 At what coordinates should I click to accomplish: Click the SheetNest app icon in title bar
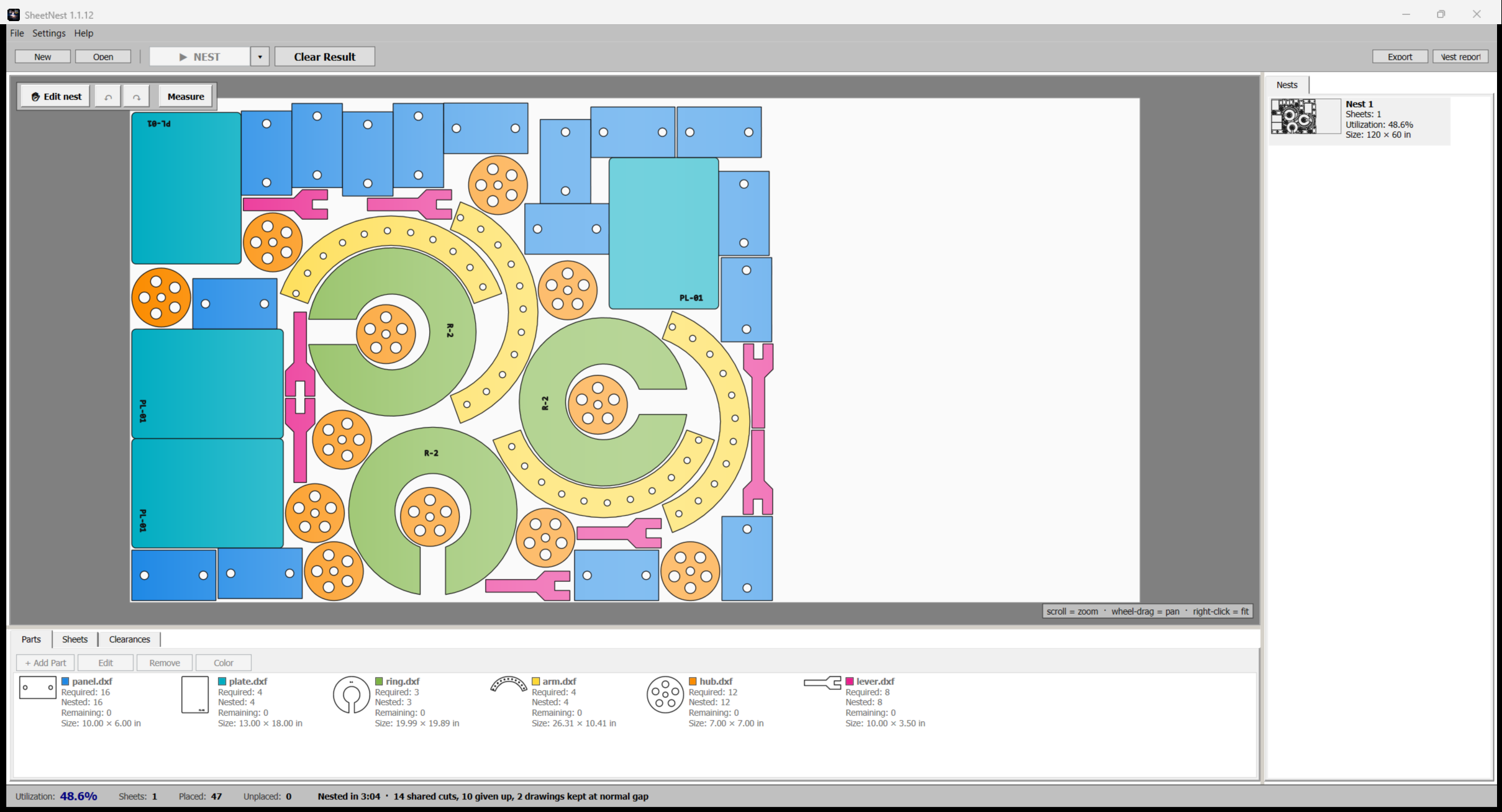[x=14, y=15]
